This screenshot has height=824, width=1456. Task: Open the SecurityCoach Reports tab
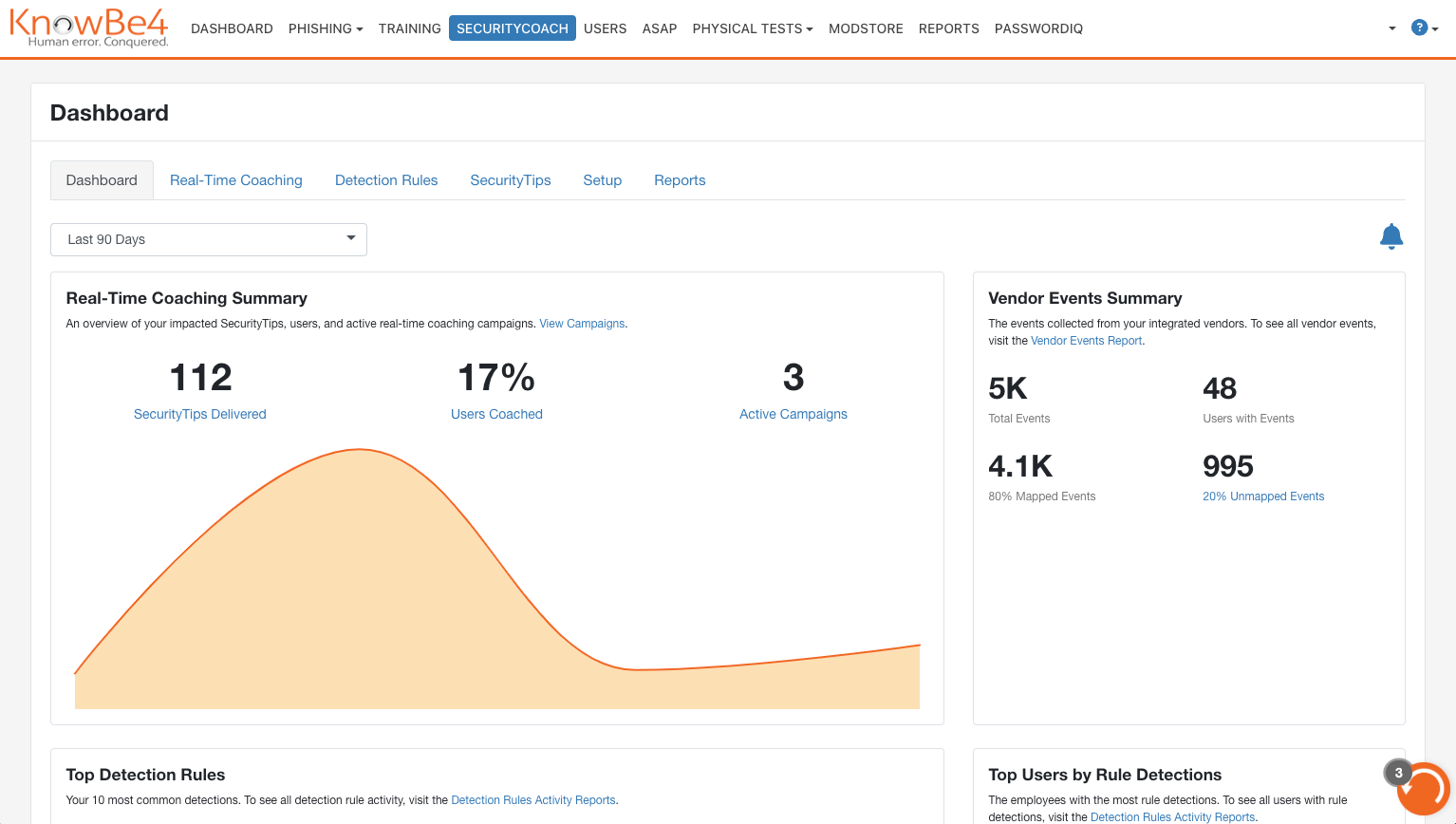680,180
